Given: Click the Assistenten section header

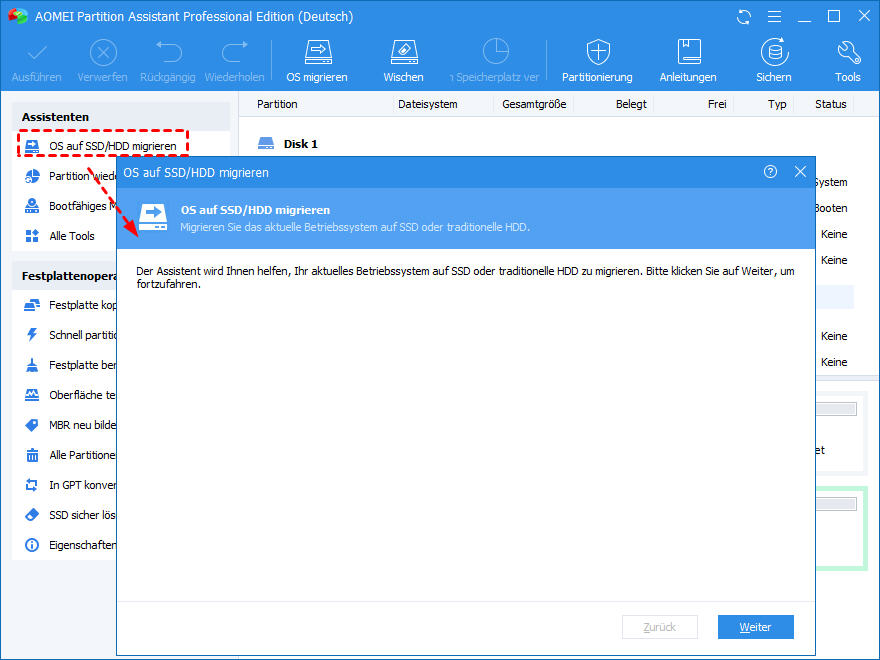Looking at the screenshot, I should (121, 117).
